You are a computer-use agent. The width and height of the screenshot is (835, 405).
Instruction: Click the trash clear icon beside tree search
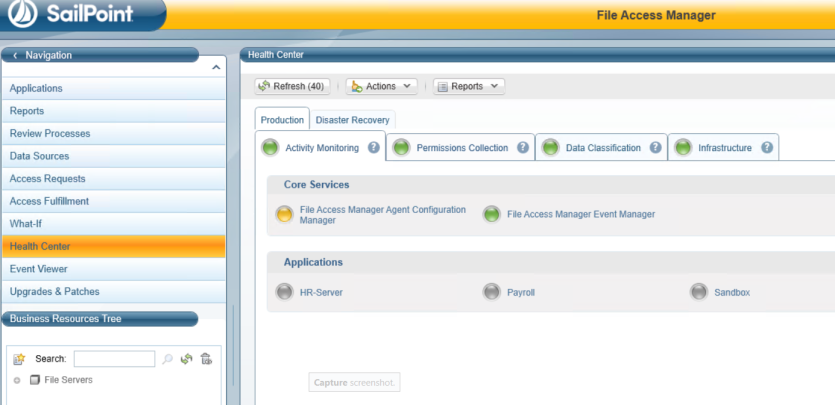(205, 359)
